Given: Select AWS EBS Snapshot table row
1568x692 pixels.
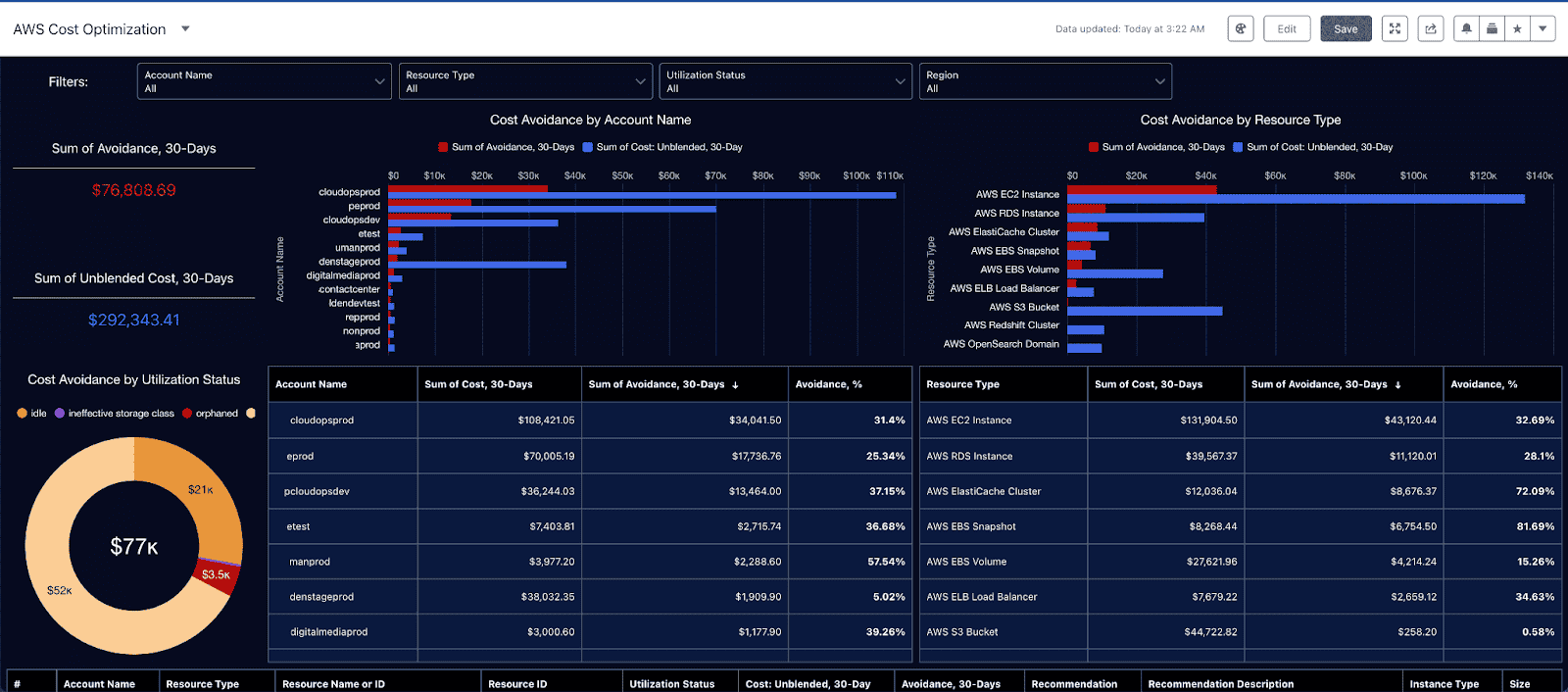Looking at the screenshot, I should (x=1241, y=526).
